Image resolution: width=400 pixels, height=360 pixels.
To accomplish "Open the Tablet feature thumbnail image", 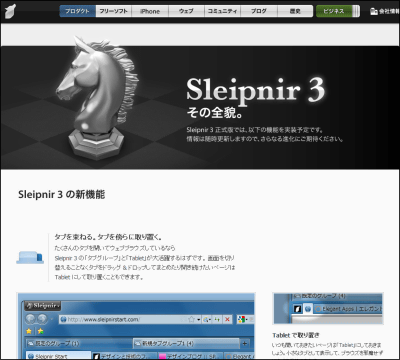I will coord(328,308).
